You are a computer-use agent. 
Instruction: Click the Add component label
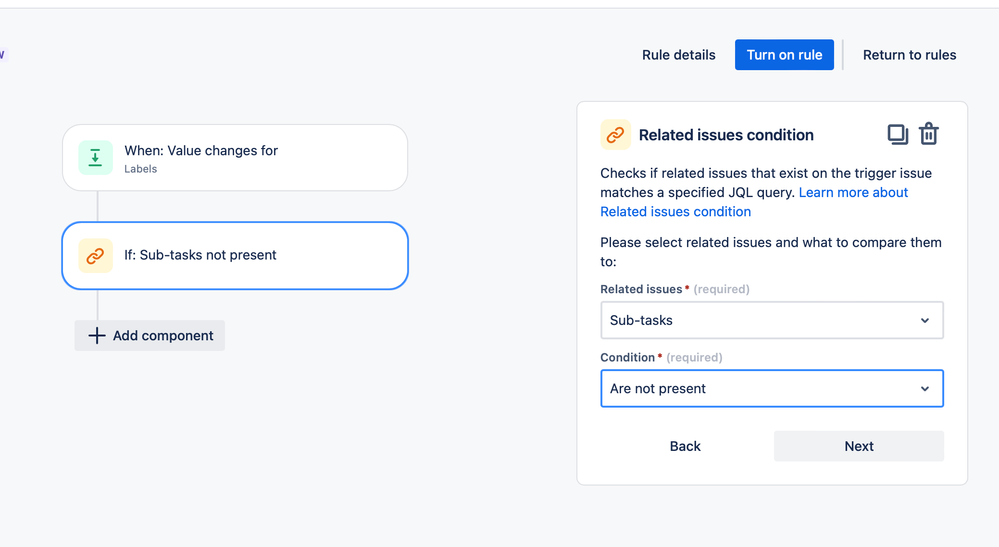tap(163, 336)
